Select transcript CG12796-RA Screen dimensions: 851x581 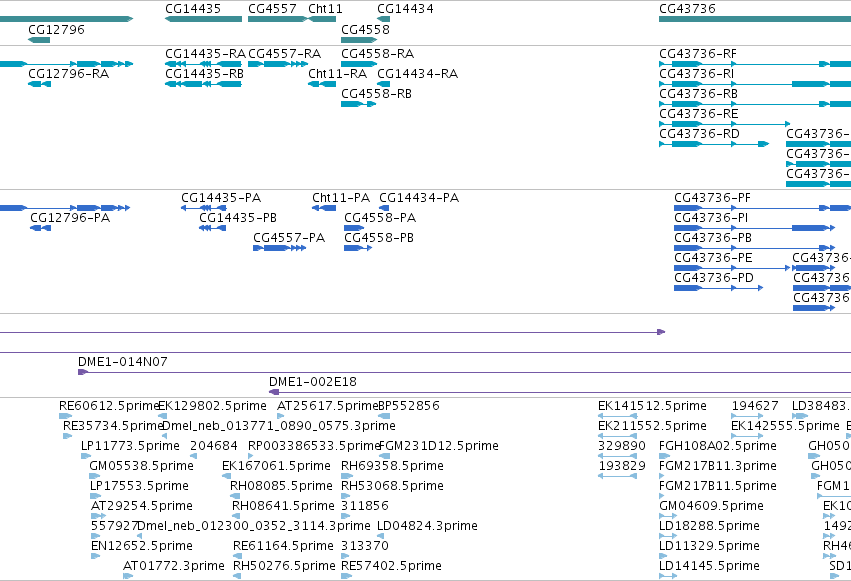pos(68,74)
